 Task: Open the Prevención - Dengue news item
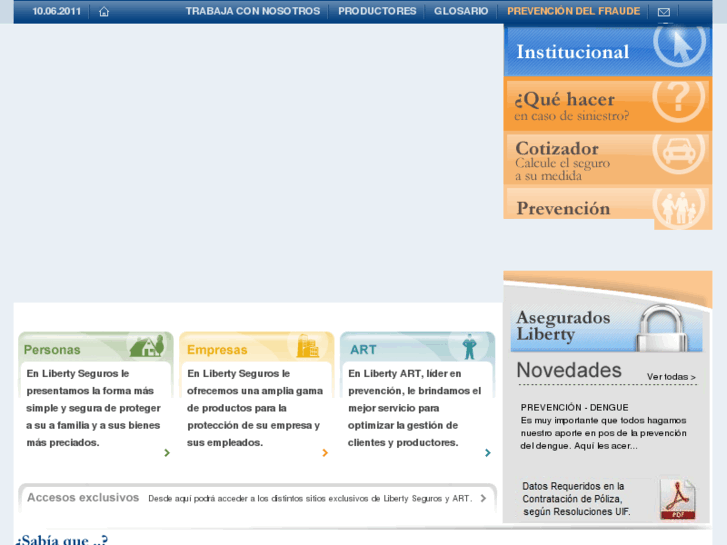(x=604, y=427)
